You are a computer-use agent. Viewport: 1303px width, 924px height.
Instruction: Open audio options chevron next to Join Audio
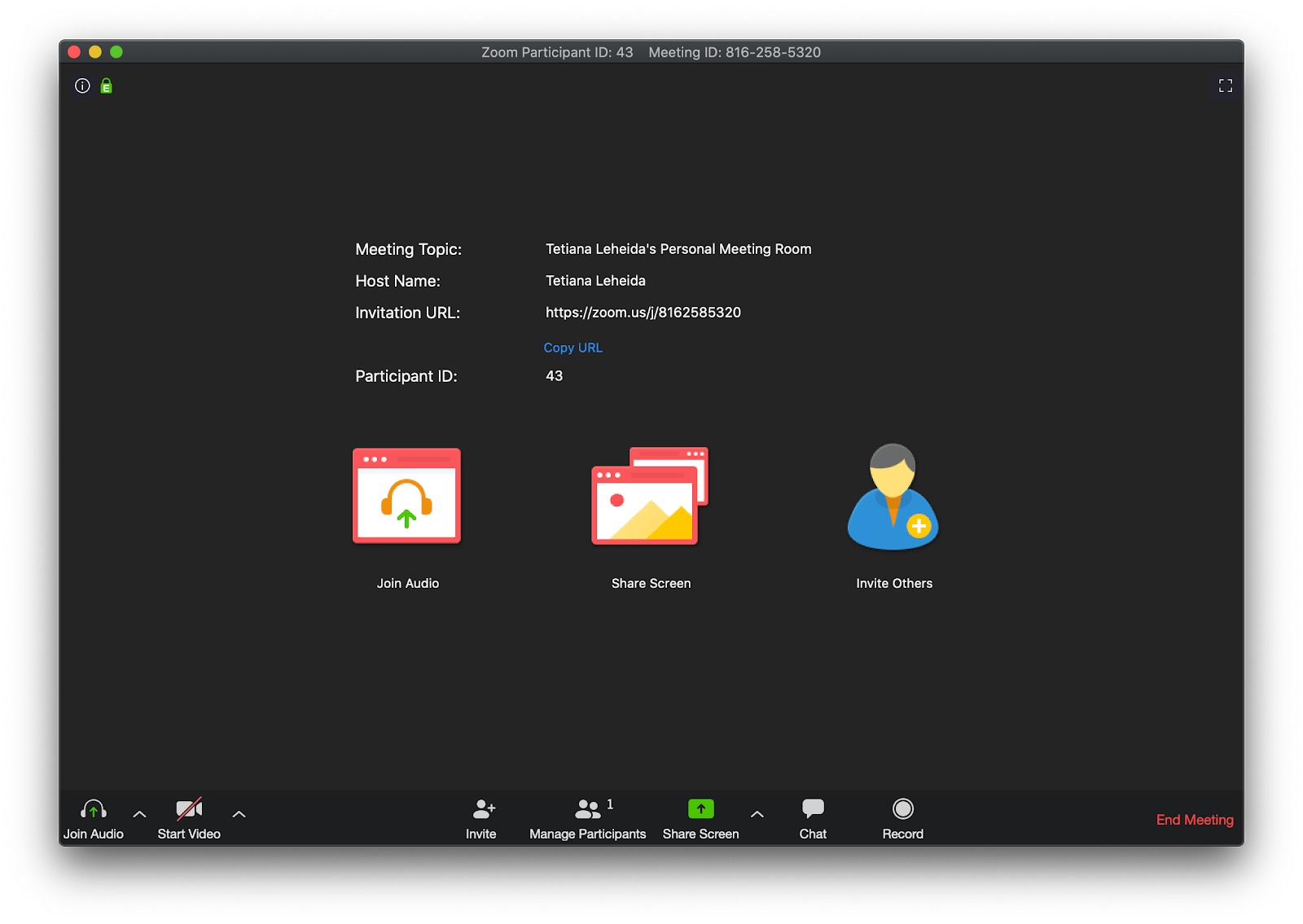click(140, 814)
